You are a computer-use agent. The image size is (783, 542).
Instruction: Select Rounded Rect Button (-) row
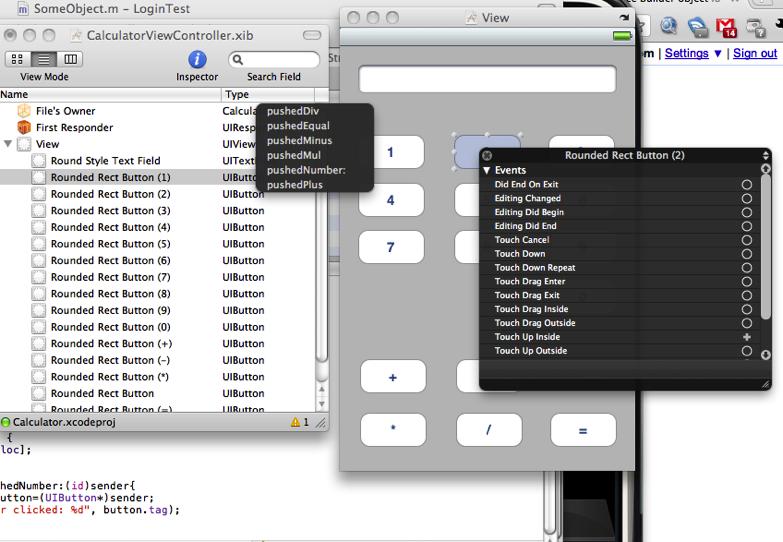click(158, 360)
